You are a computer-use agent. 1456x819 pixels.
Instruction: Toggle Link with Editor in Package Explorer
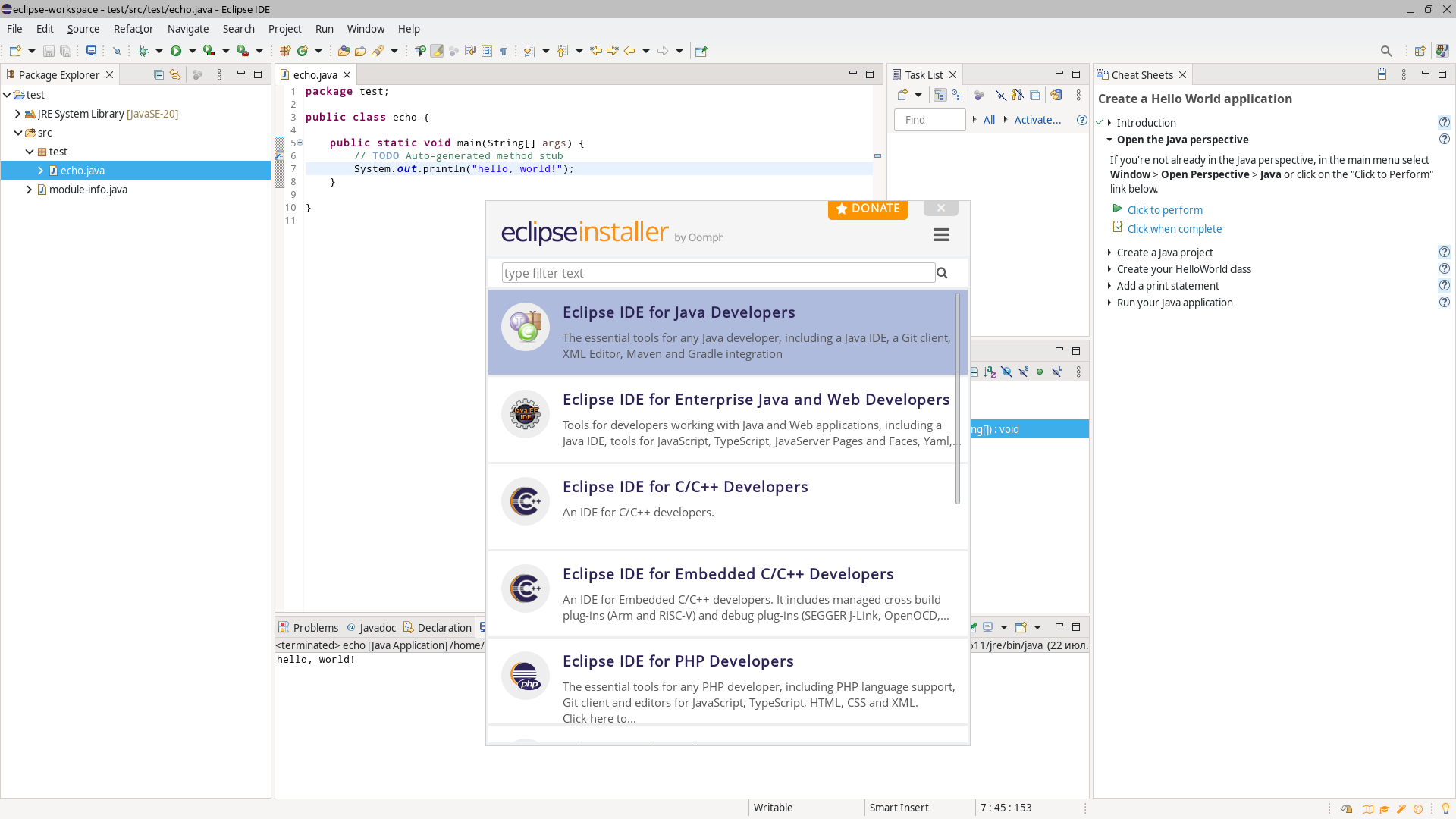(x=175, y=74)
